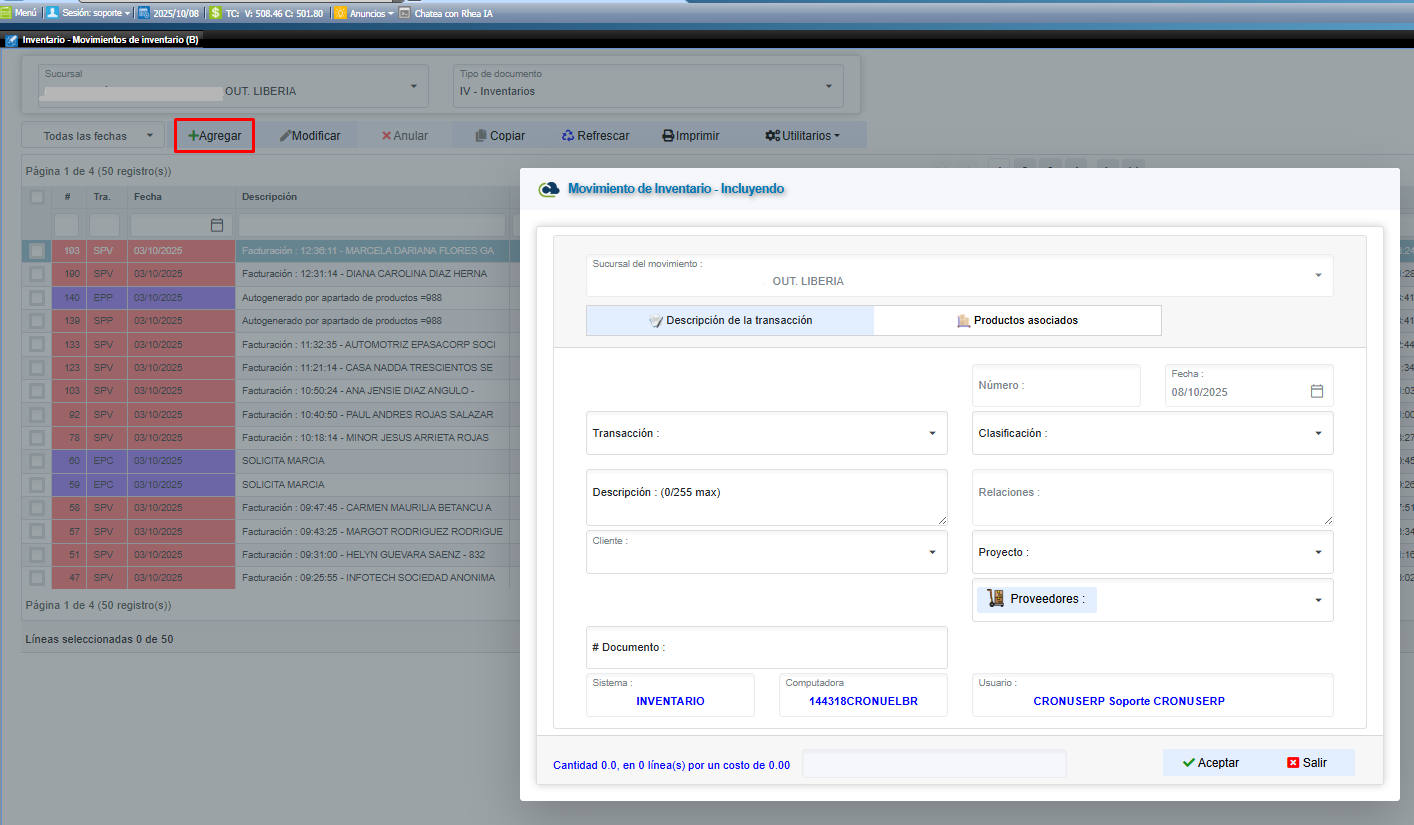Click the Imprimir printer button
The image size is (1414, 825).
tap(690, 135)
